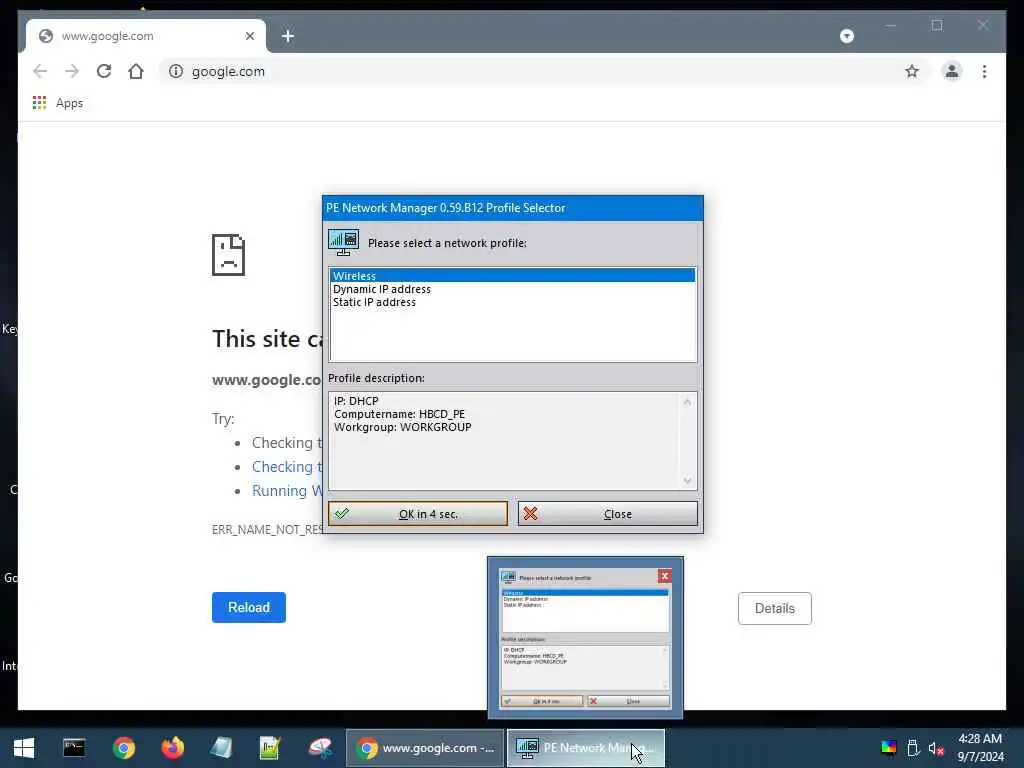Open the PE Network Manager preview thumbnail
The width and height of the screenshot is (1024, 768).
[585, 637]
